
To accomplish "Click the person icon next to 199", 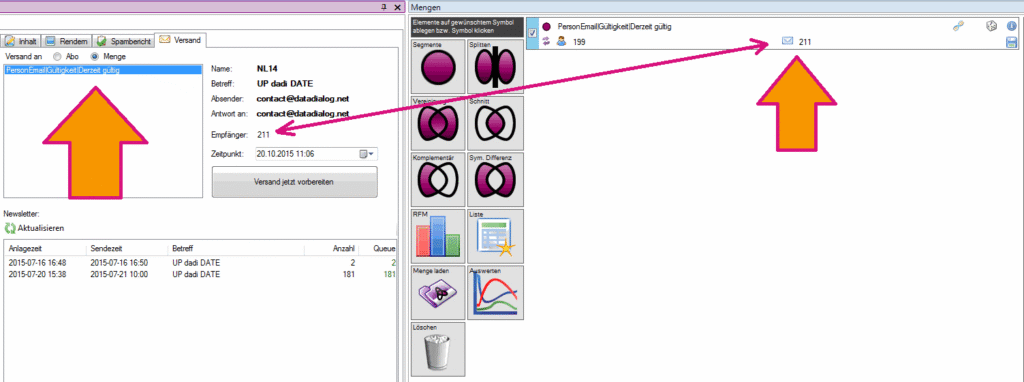I will [561, 42].
